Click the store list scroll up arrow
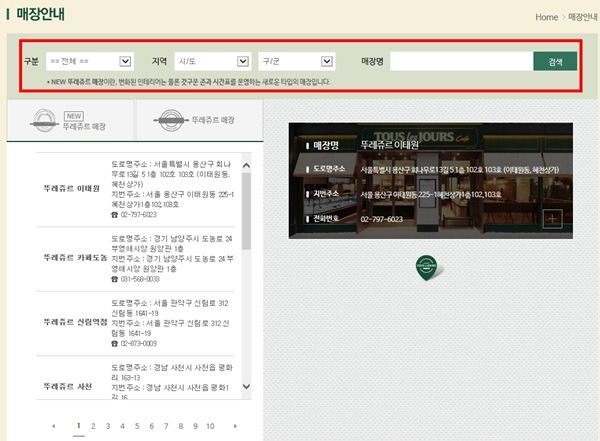The height and width of the screenshot is (441, 600). pos(246,165)
